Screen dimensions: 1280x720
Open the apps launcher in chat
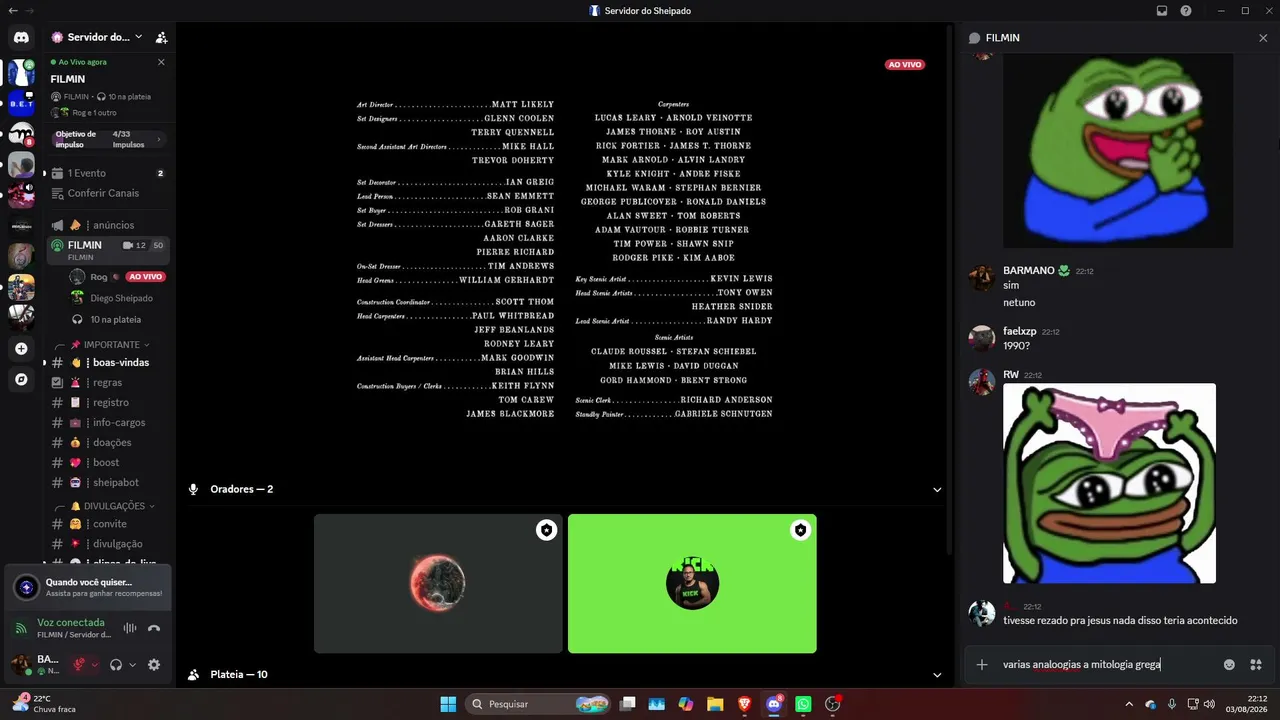click(x=1256, y=665)
